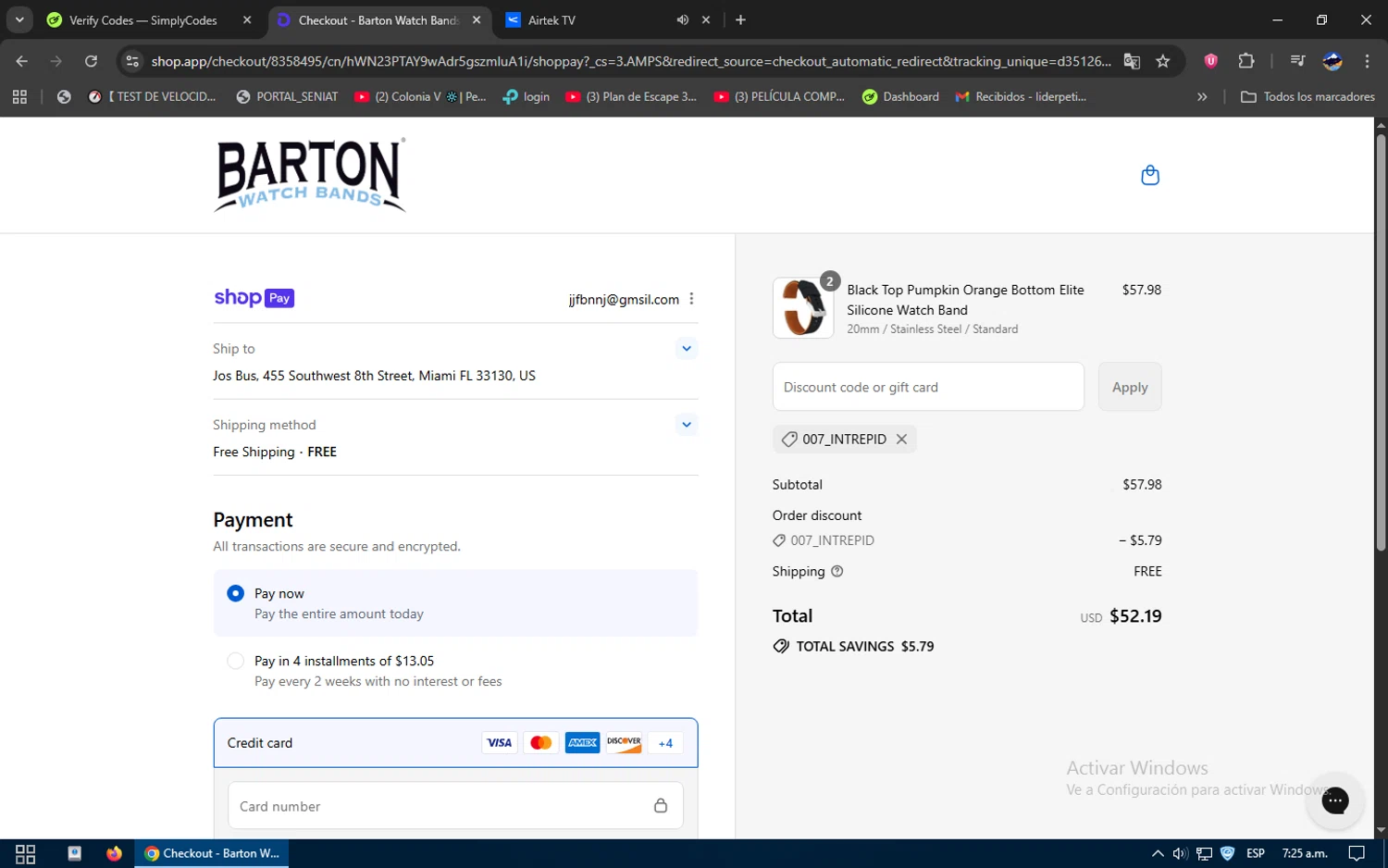Image resolution: width=1388 pixels, height=868 pixels.
Task: Open a new browser tab
Action: coord(740,20)
